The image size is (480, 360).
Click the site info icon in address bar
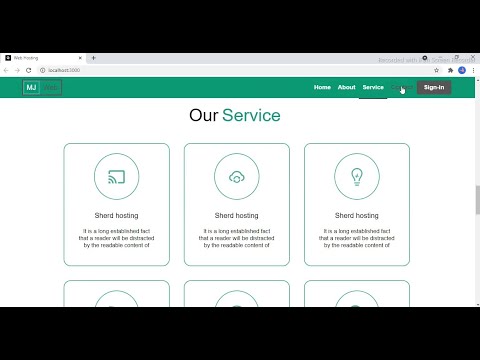(43, 70)
